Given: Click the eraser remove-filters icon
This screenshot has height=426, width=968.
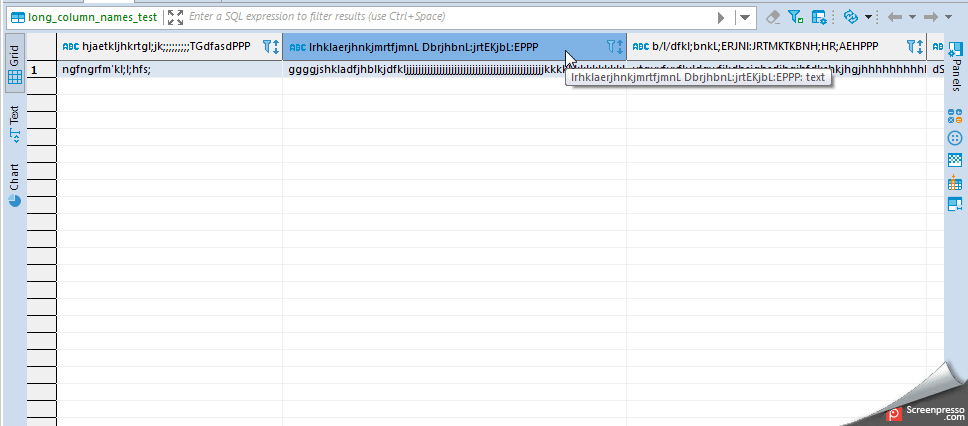Looking at the screenshot, I should point(773,17).
